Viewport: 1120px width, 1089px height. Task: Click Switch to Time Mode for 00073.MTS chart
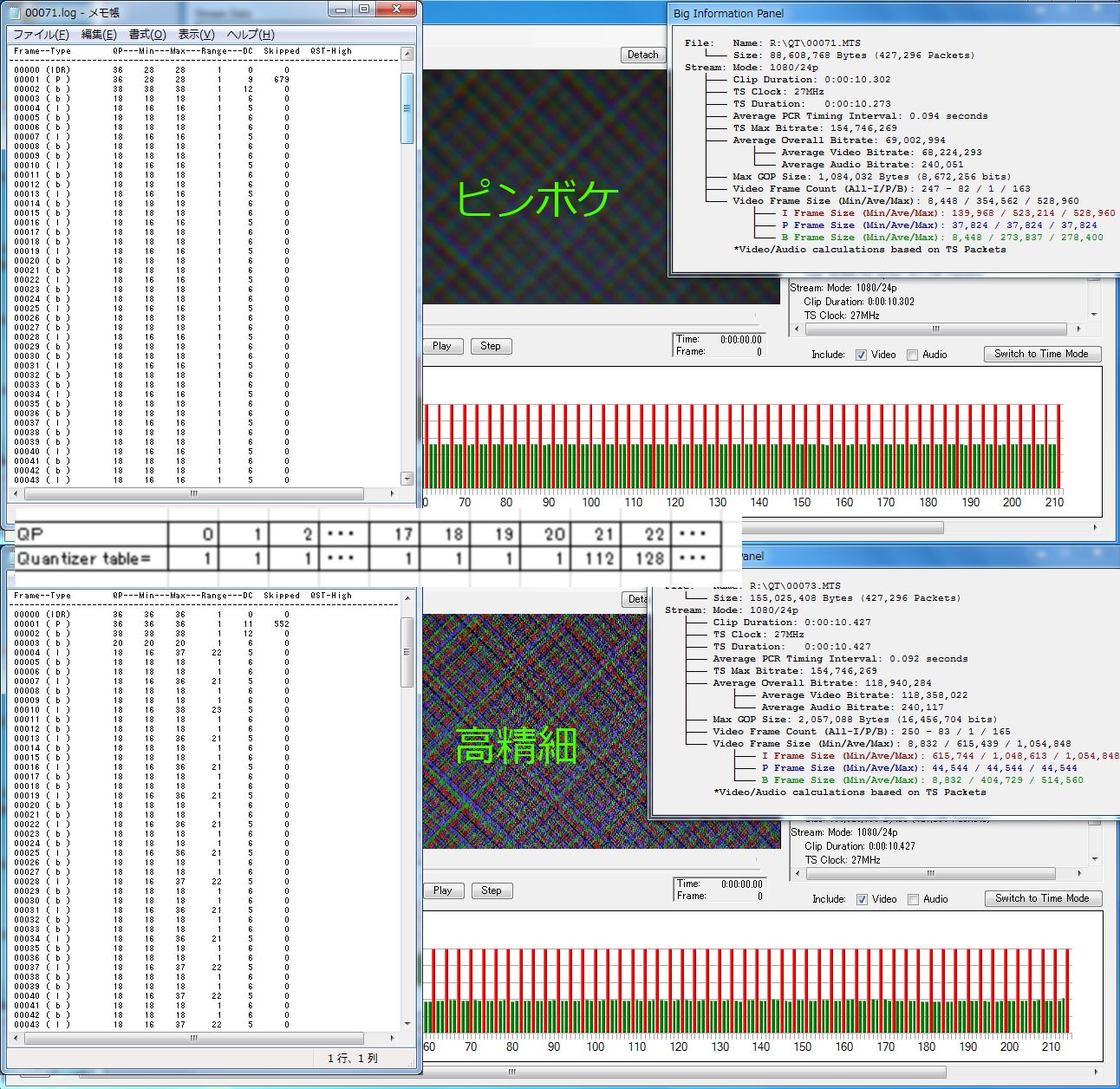(x=1042, y=898)
